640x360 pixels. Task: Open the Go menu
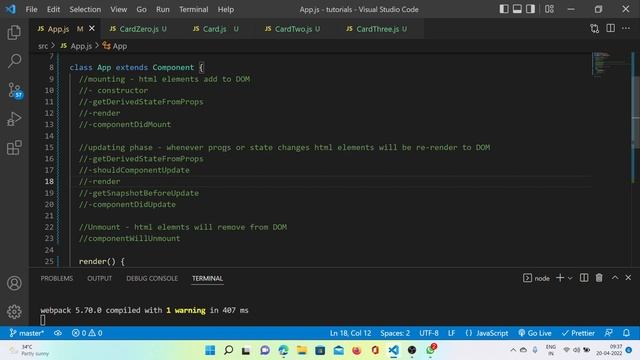pyautogui.click(x=141, y=9)
